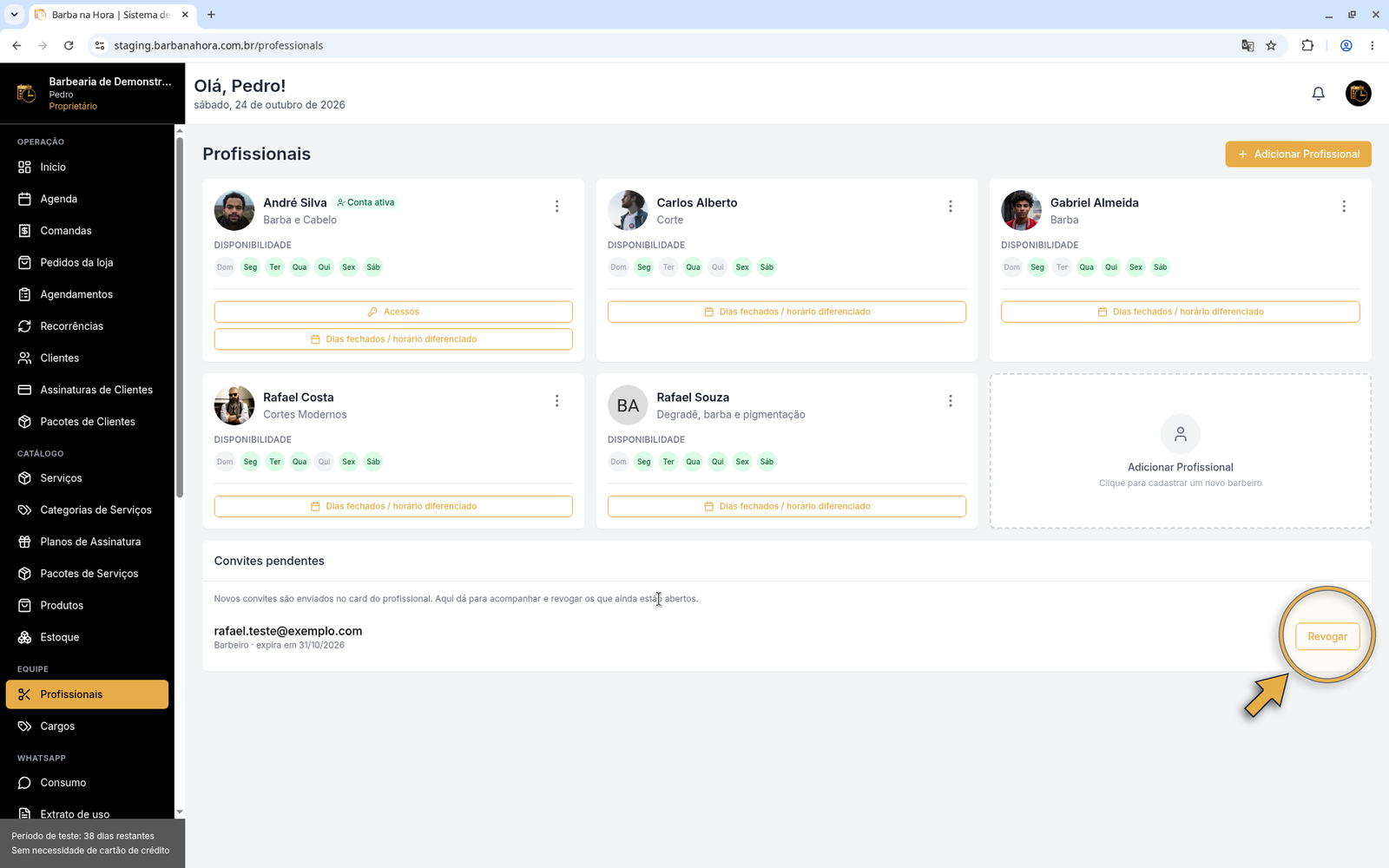Bookmark page with the star icon
The width and height of the screenshot is (1389, 868).
[1271, 46]
